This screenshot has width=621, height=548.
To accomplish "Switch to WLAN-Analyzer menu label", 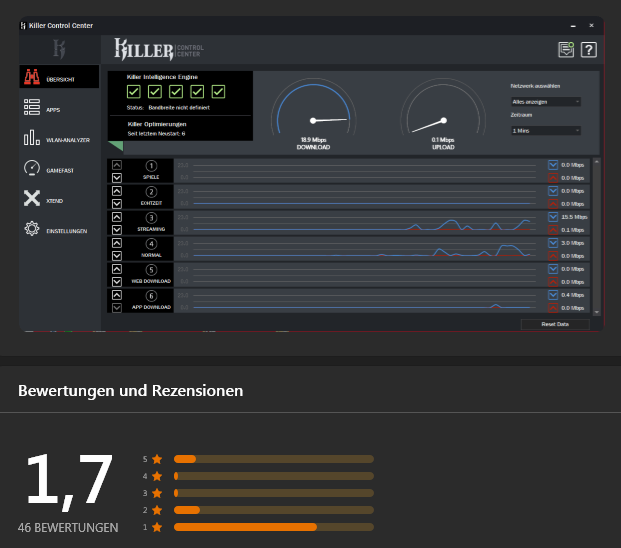I will [x=68, y=140].
